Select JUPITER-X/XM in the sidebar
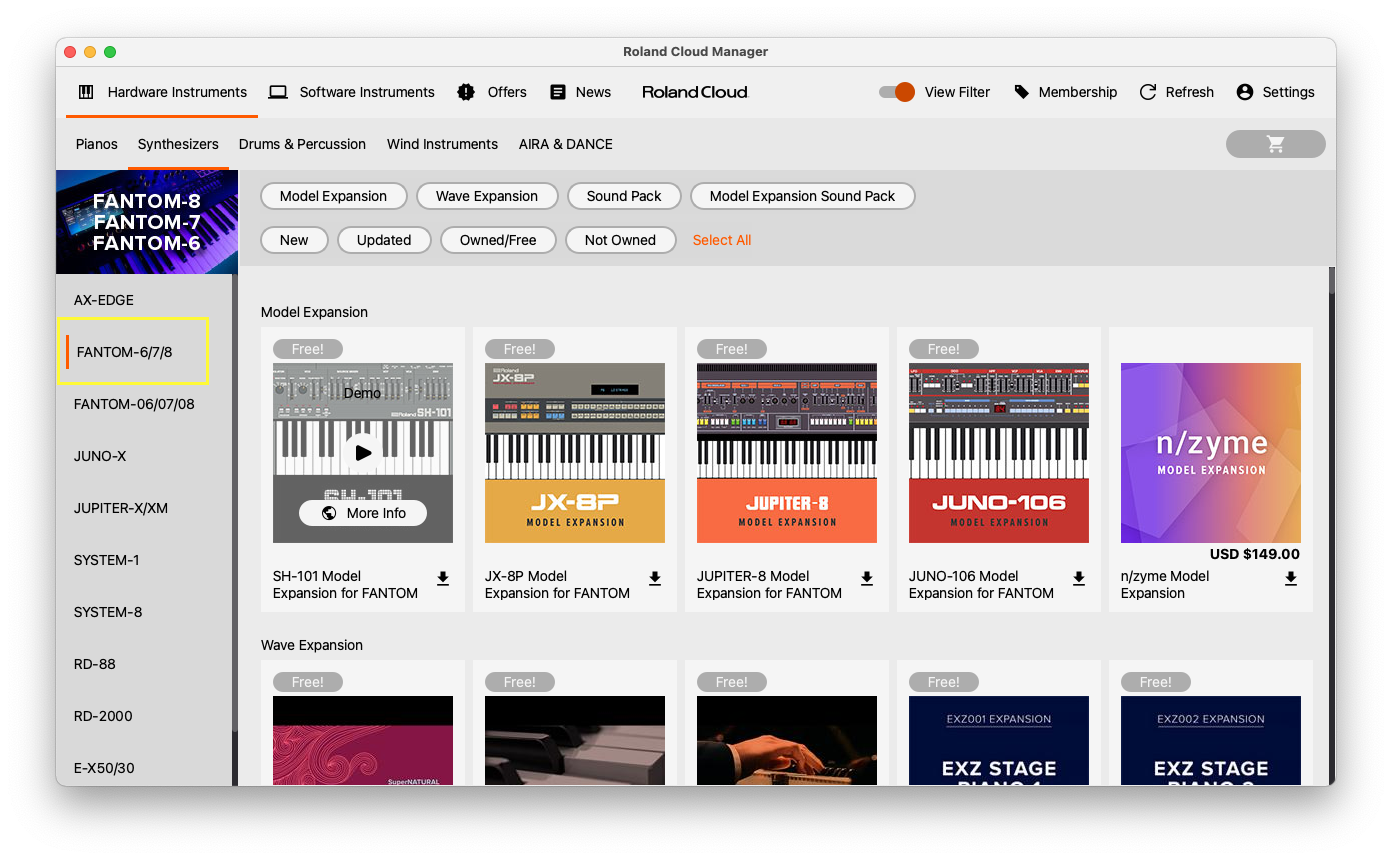This screenshot has height=860, width=1392. pyautogui.click(x=121, y=508)
